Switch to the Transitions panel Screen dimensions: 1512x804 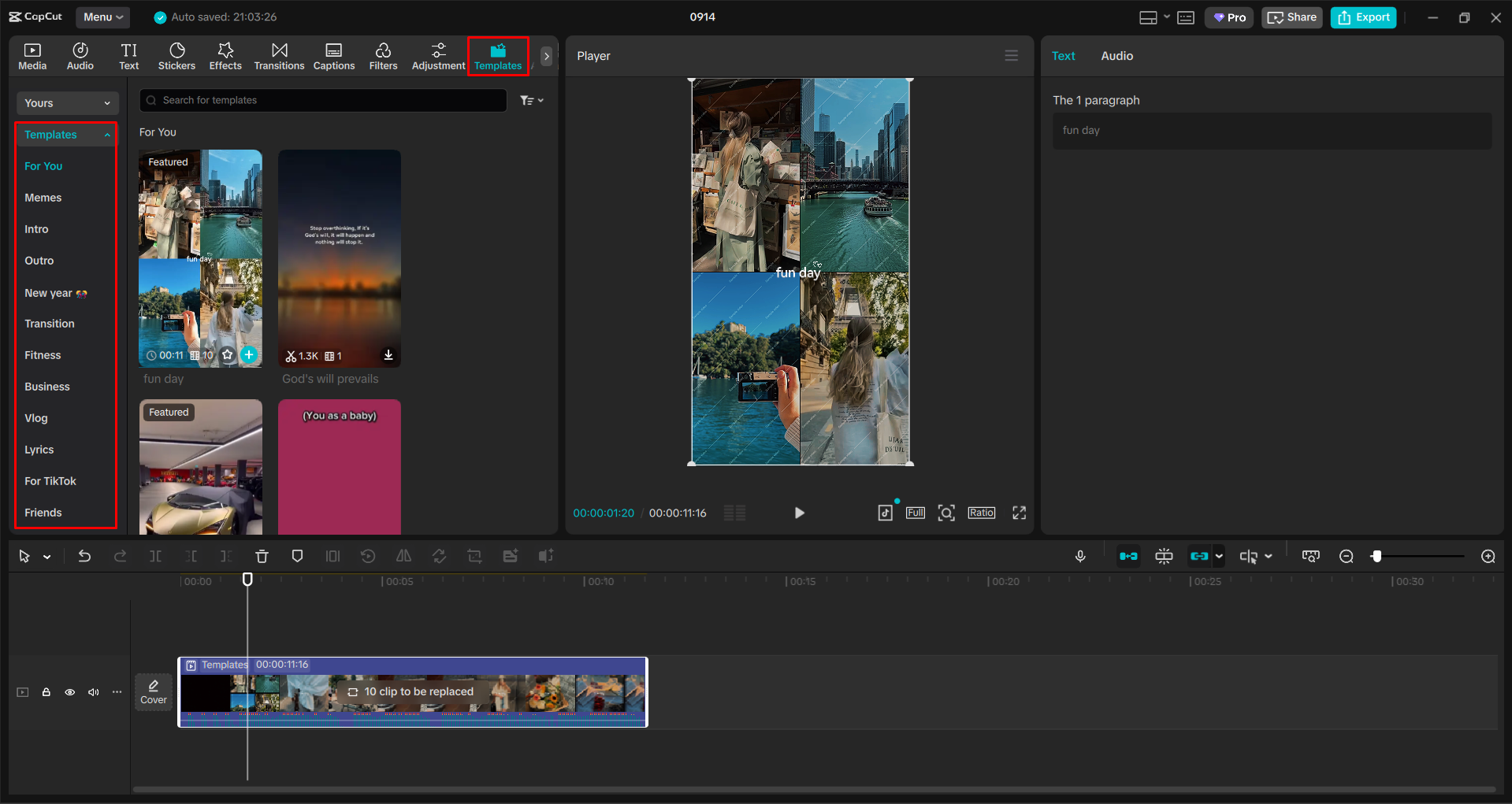click(x=279, y=55)
